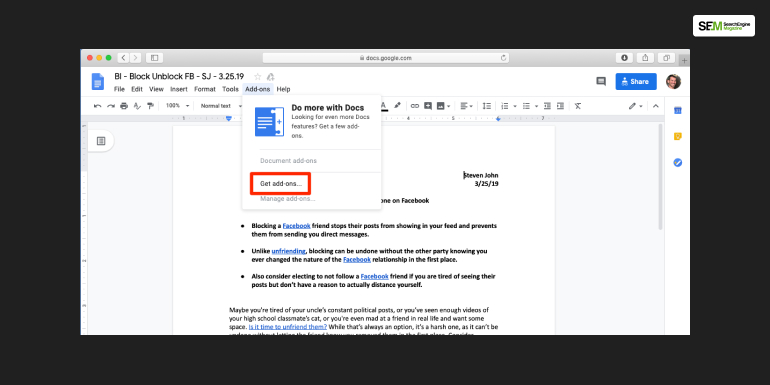Click the vertical document scrollbar
The width and height of the screenshot is (770, 385).
[661, 177]
